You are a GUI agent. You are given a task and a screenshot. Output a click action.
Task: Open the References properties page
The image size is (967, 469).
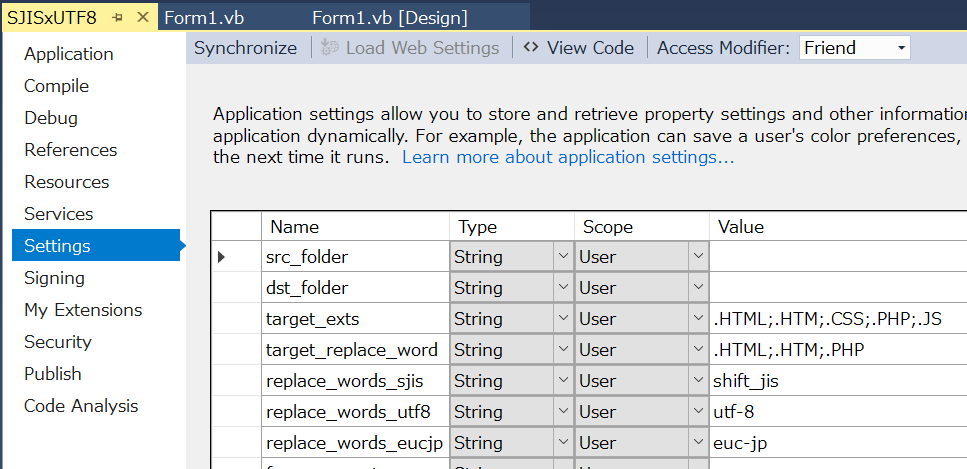70,150
